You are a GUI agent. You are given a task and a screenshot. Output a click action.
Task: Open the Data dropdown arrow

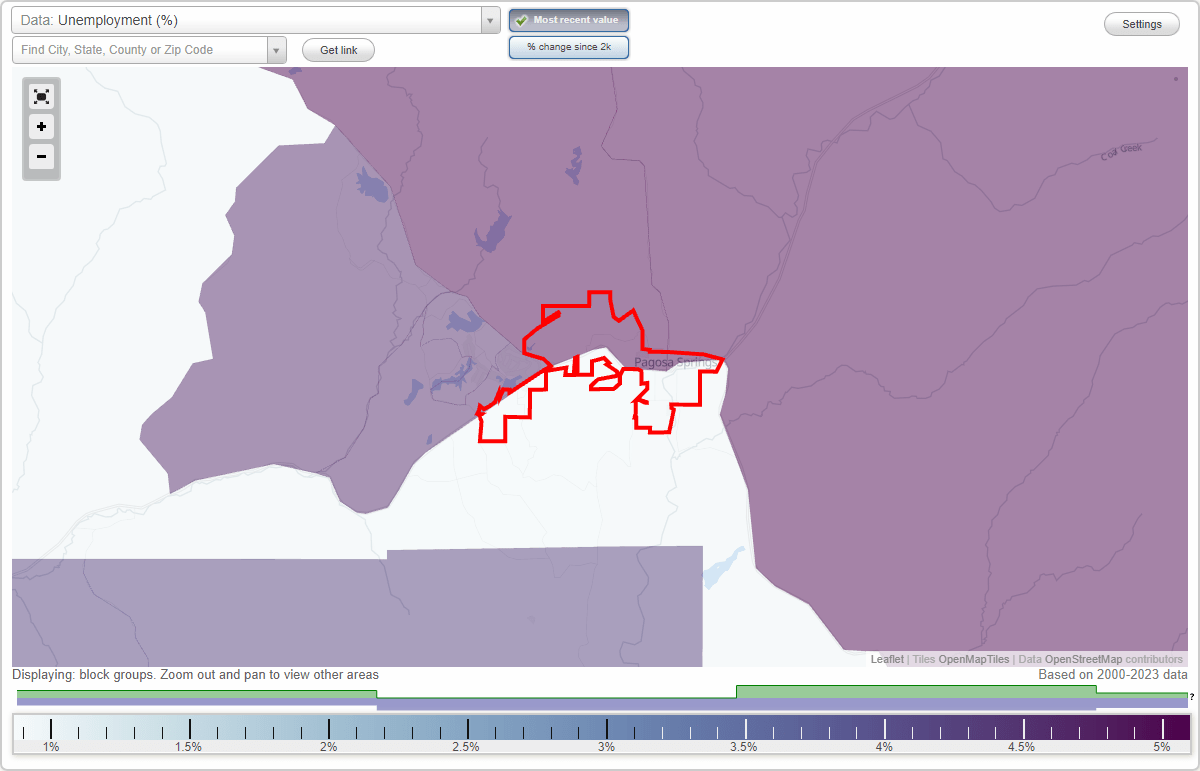pos(490,20)
